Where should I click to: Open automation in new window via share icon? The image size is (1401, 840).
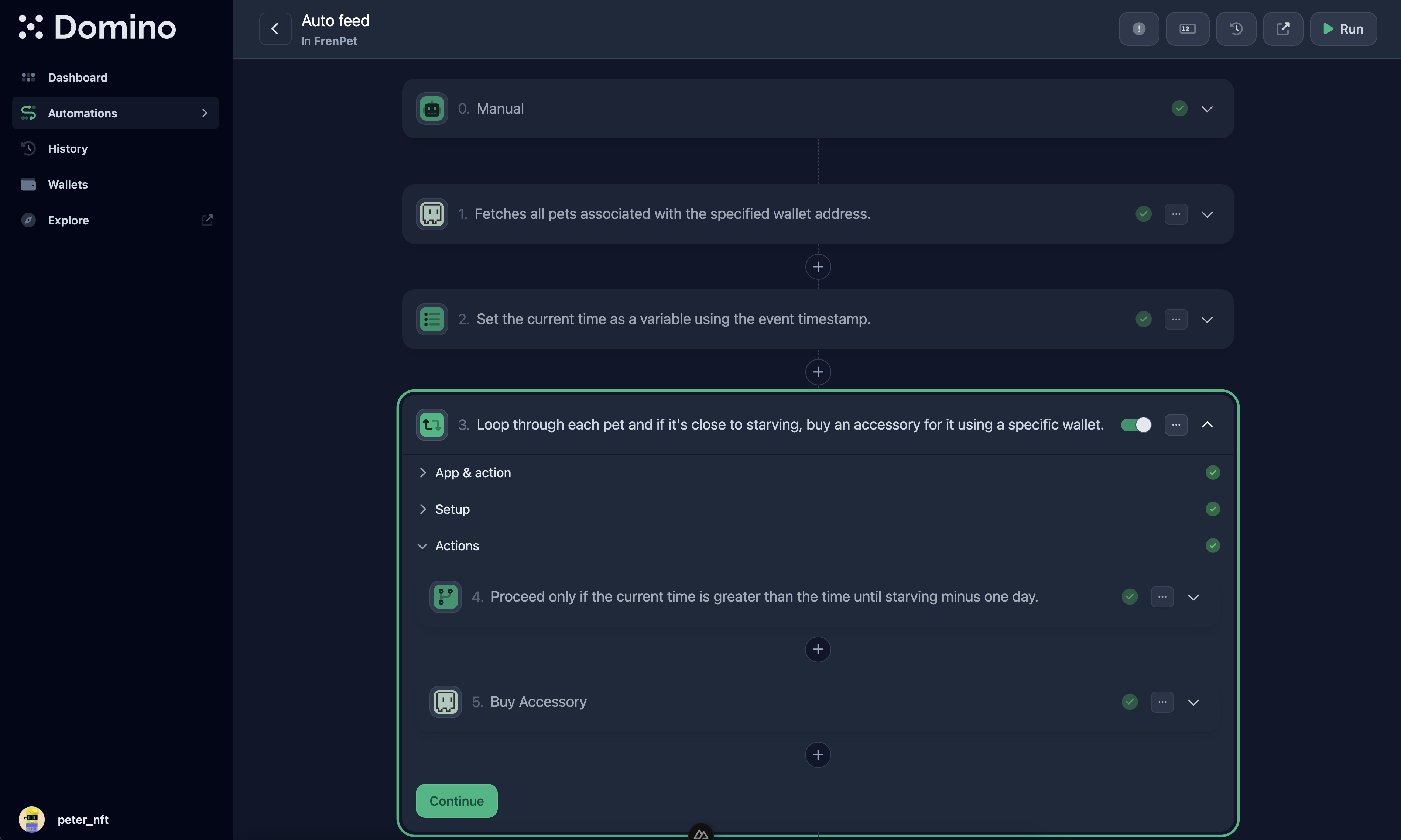pyautogui.click(x=1283, y=28)
